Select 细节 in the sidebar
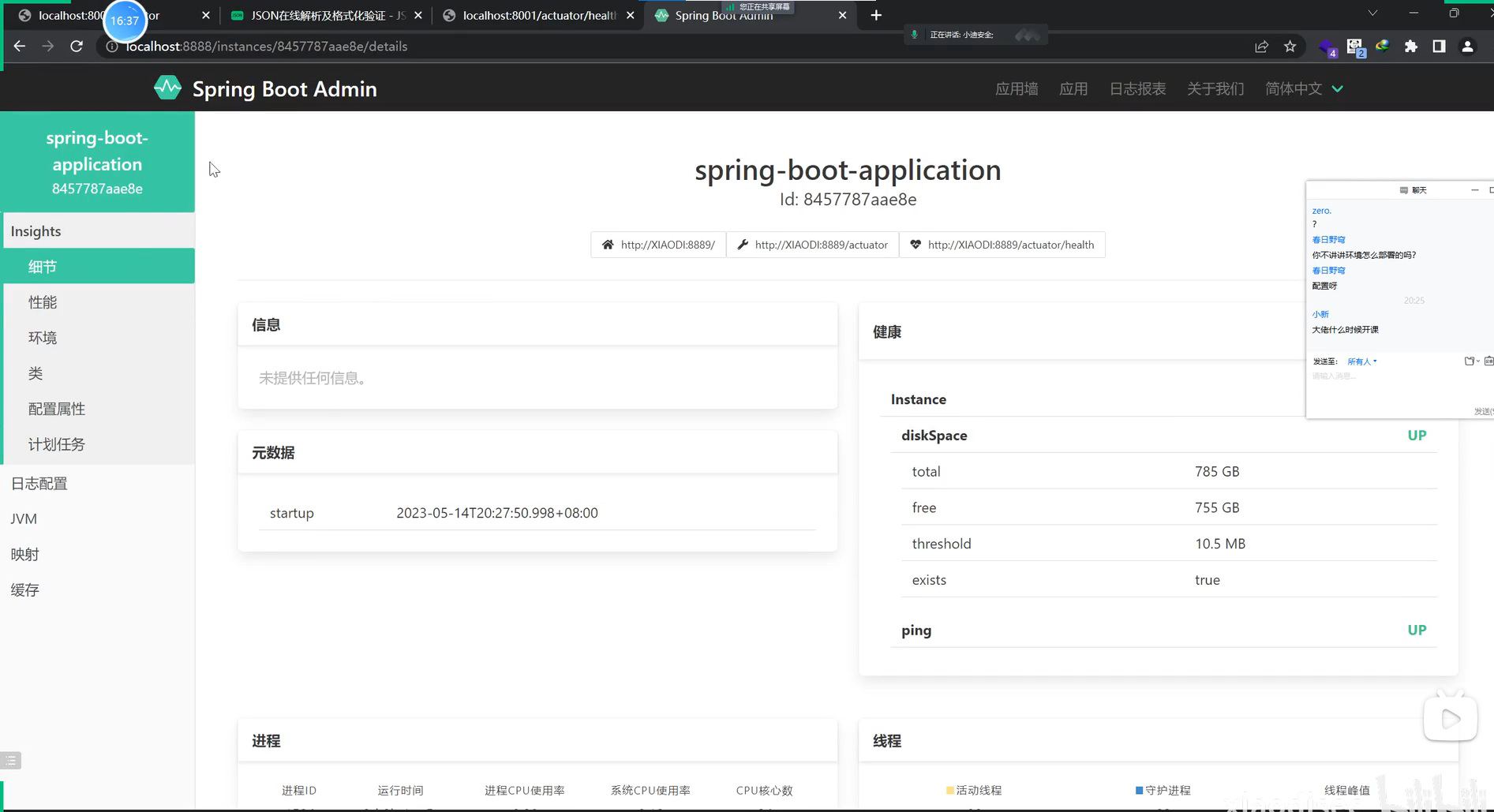The width and height of the screenshot is (1494, 812). [x=99, y=266]
